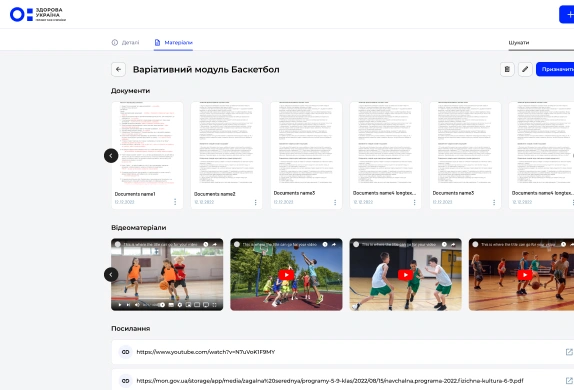Viewport: 574px width, 390px height.
Task: Click miniplayer icon in first video controls
Action: [x=189, y=305]
